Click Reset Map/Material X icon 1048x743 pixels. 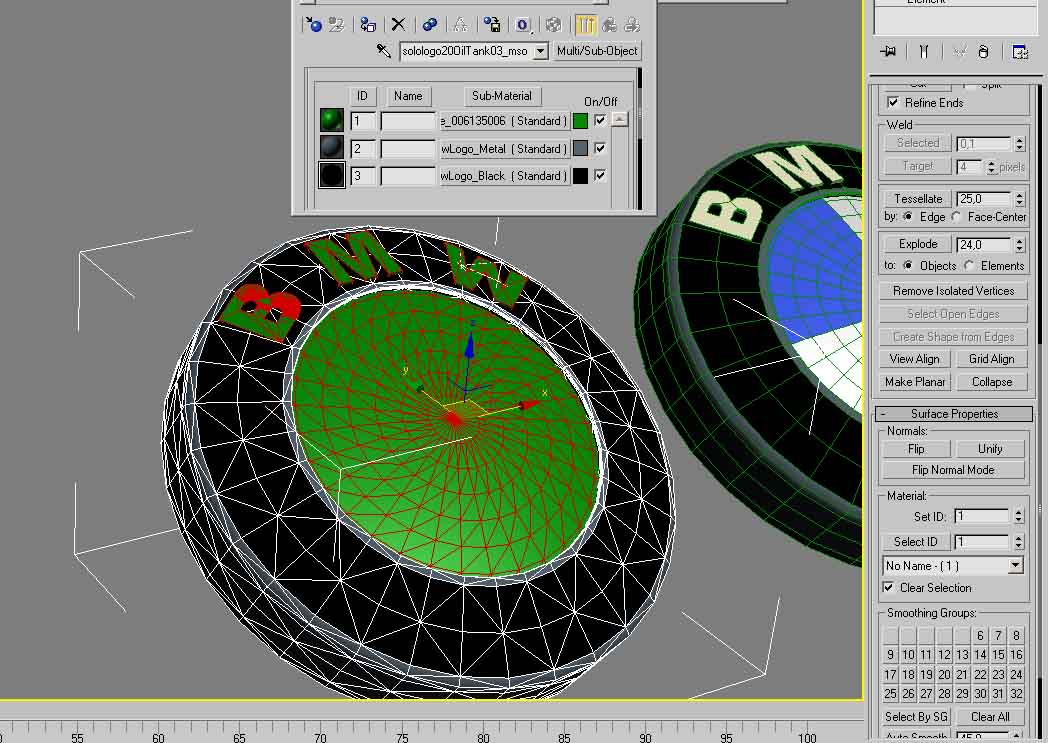click(x=398, y=25)
